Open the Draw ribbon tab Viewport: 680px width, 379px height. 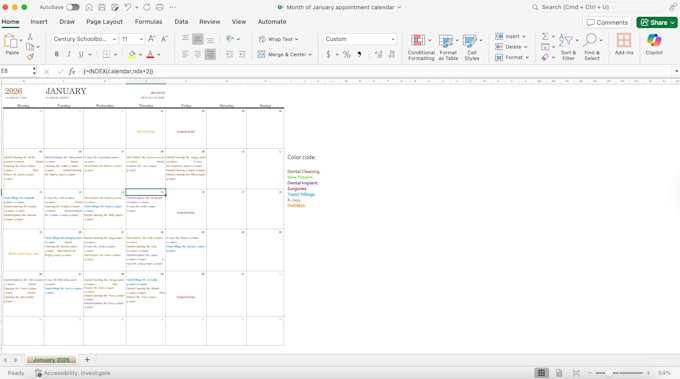[67, 22]
